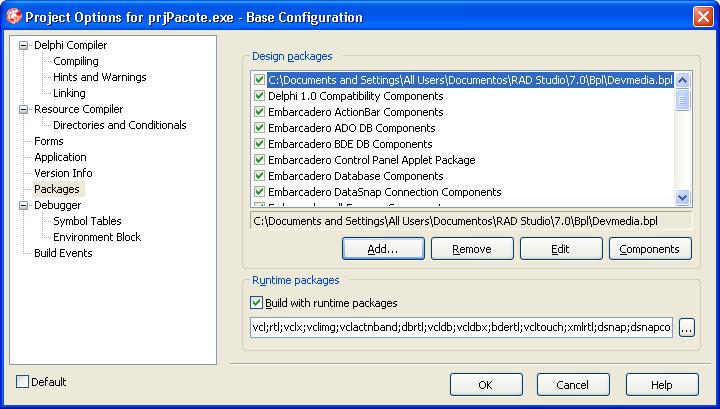Collapse the Delphi Compiler tree node
The width and height of the screenshot is (720, 409).
(x=24, y=46)
